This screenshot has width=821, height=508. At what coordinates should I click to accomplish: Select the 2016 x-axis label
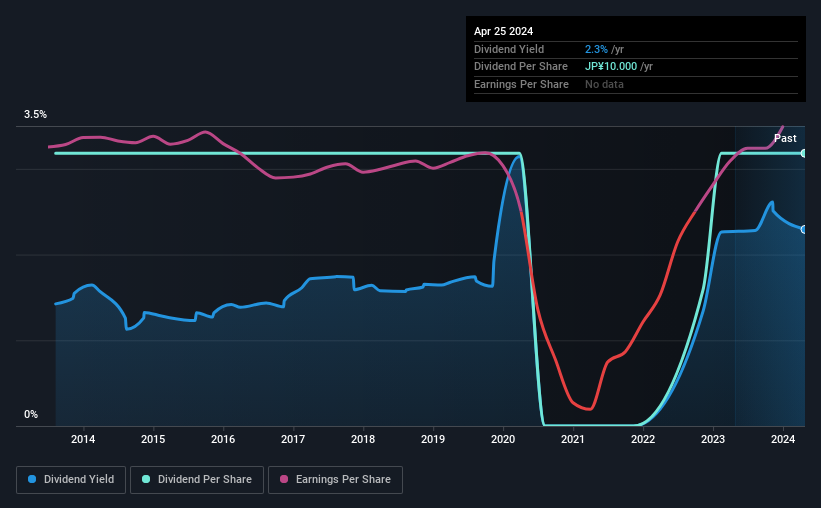tap(223, 439)
